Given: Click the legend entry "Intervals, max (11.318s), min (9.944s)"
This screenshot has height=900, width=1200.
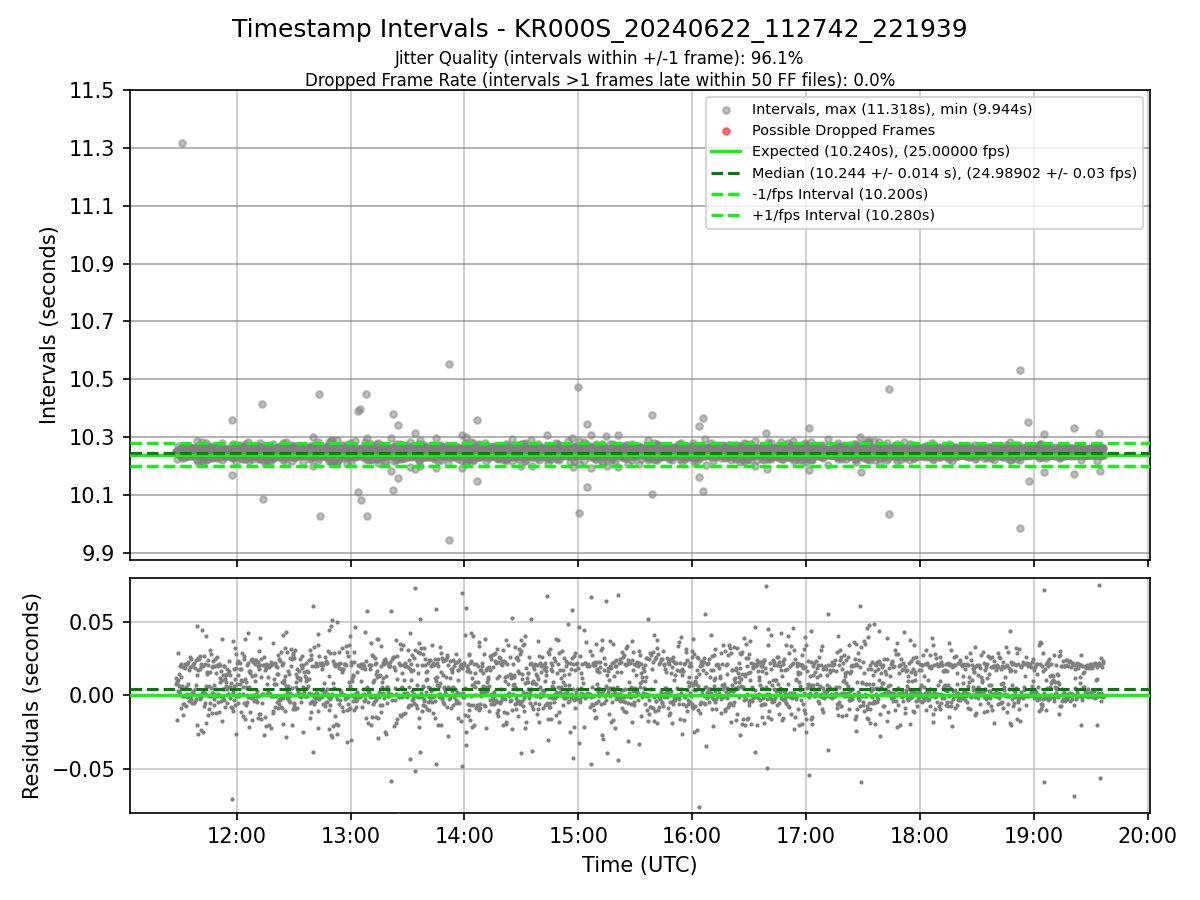Looking at the screenshot, I should click(892, 109).
